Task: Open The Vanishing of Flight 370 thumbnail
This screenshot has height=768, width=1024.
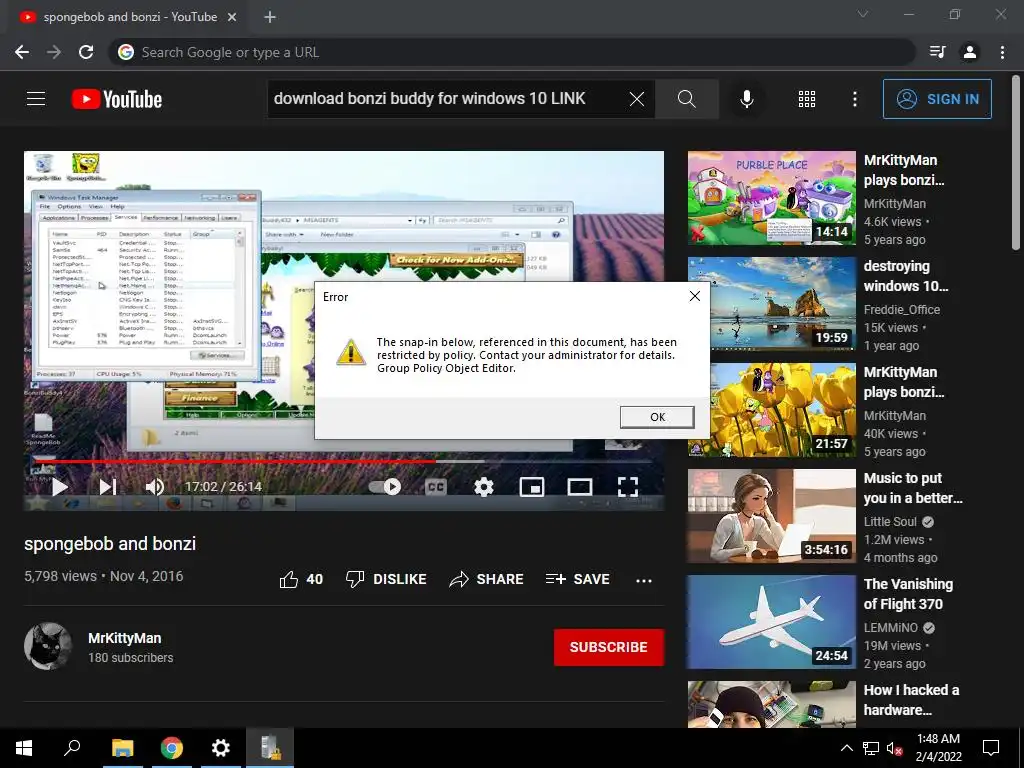Action: pyautogui.click(x=771, y=622)
